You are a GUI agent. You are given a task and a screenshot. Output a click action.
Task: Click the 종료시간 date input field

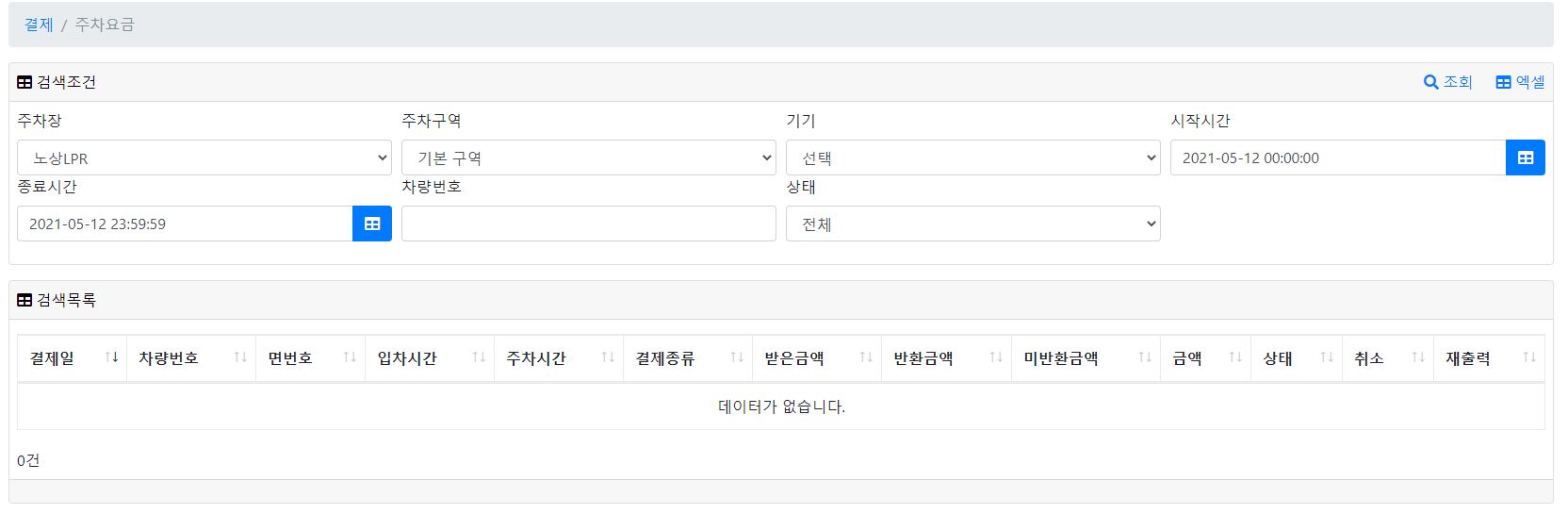click(185, 224)
